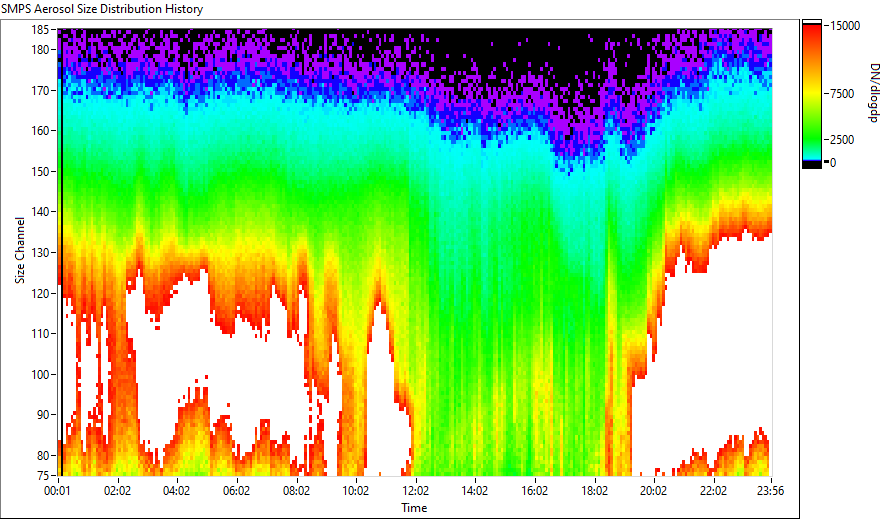Image resolution: width=884 pixels, height=519 pixels.
Task: Click the 12:02 time tick label
Action: (x=415, y=491)
